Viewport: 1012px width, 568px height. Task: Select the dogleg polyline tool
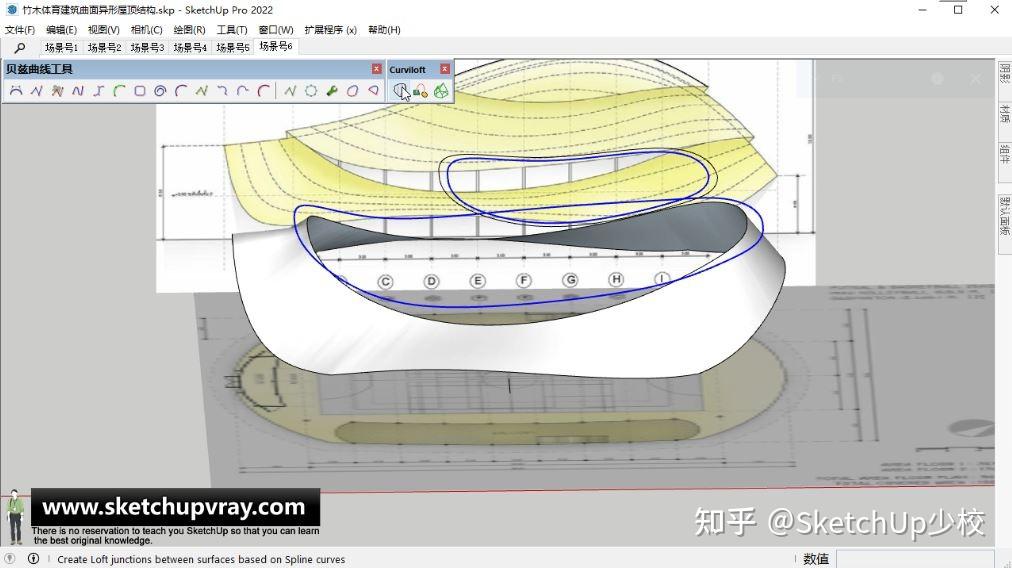(99, 91)
